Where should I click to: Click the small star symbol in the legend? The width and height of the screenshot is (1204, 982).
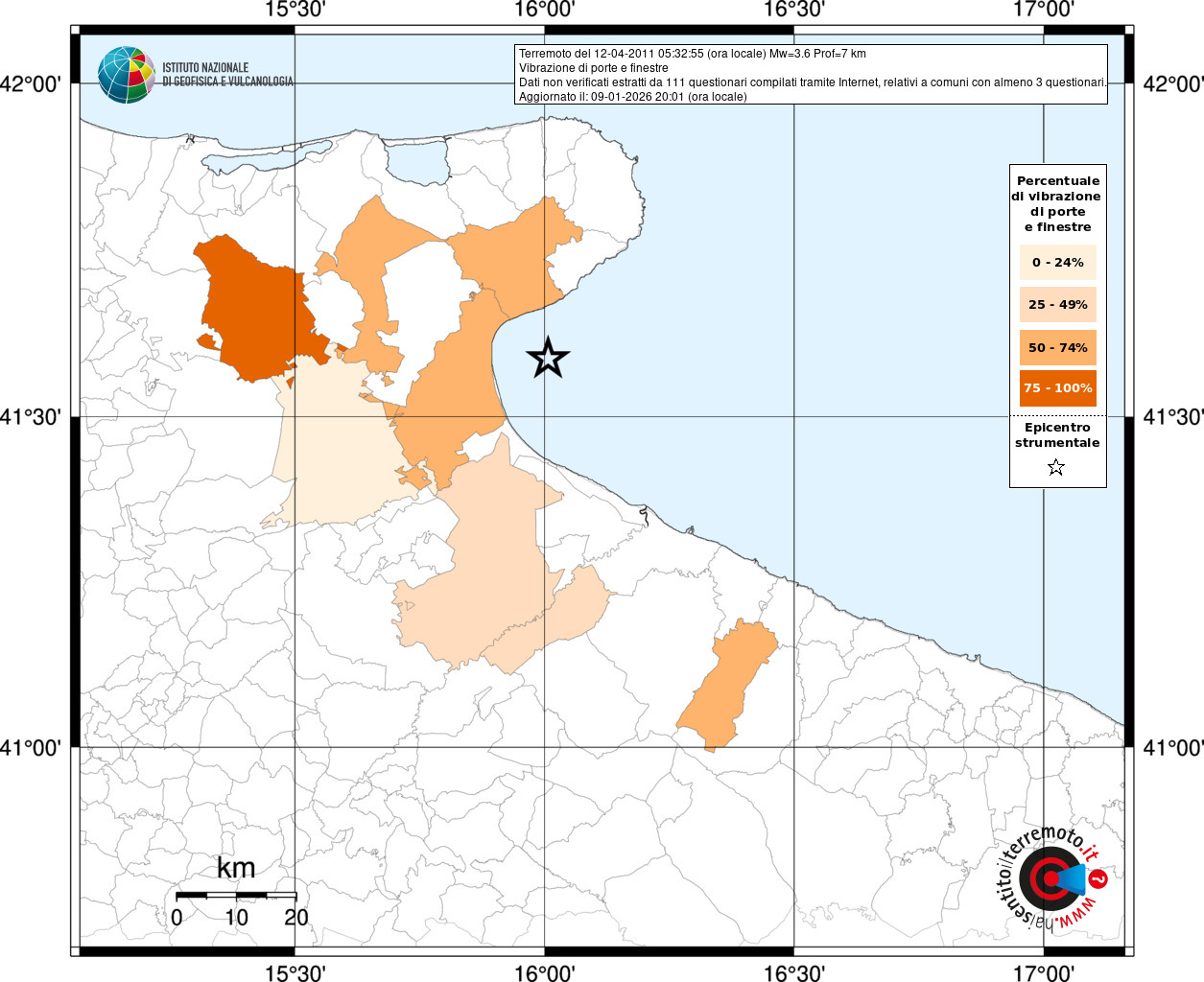pos(1056,468)
